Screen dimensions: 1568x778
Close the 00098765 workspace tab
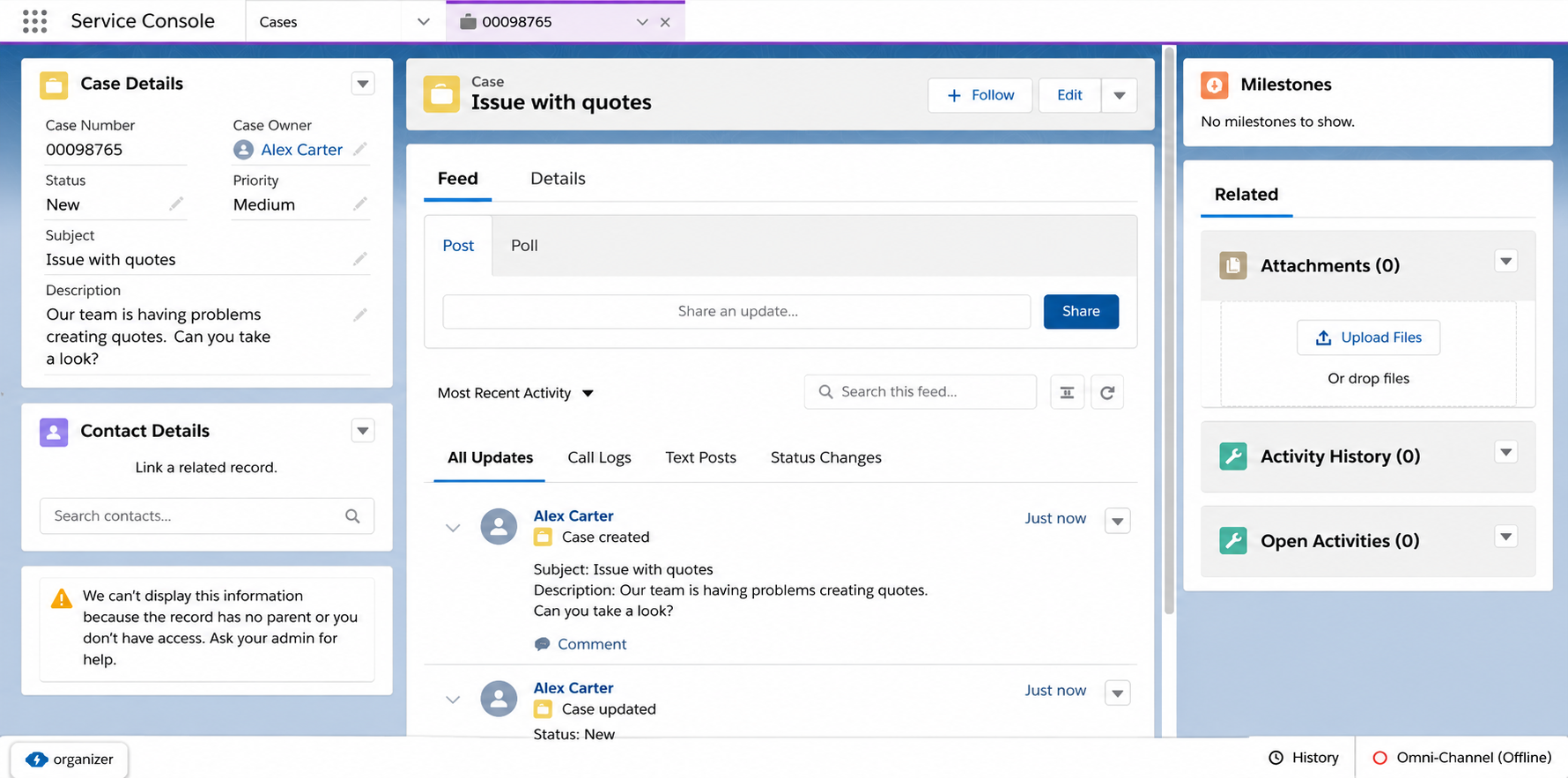665,22
